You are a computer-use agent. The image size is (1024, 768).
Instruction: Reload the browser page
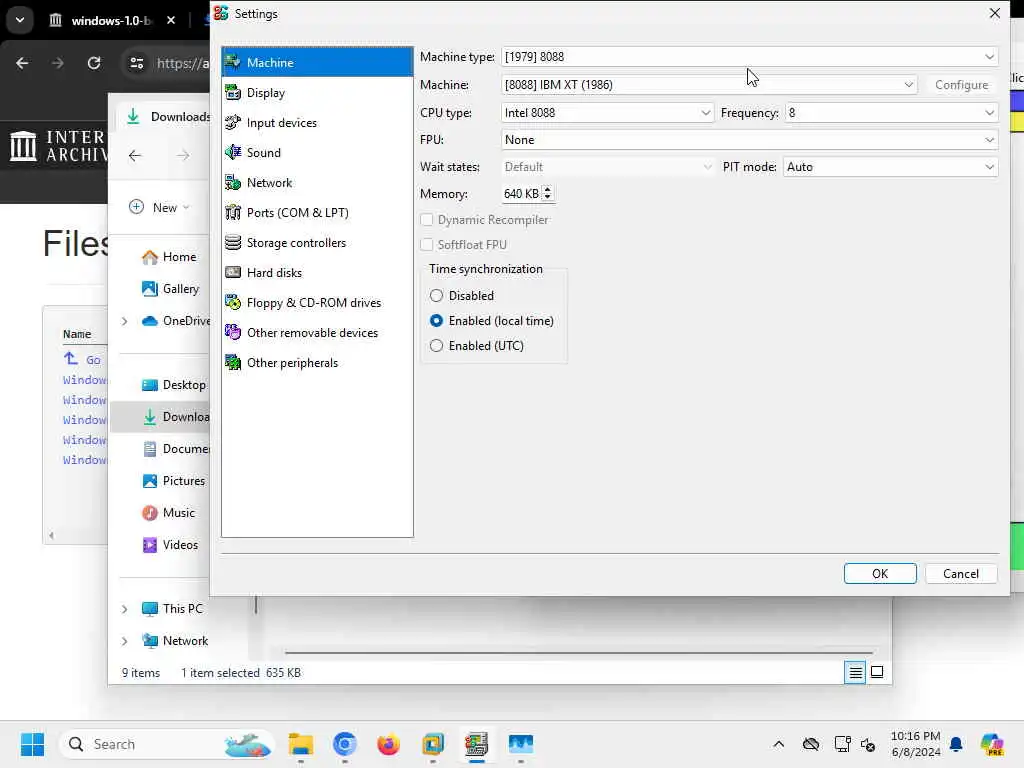[x=94, y=63]
